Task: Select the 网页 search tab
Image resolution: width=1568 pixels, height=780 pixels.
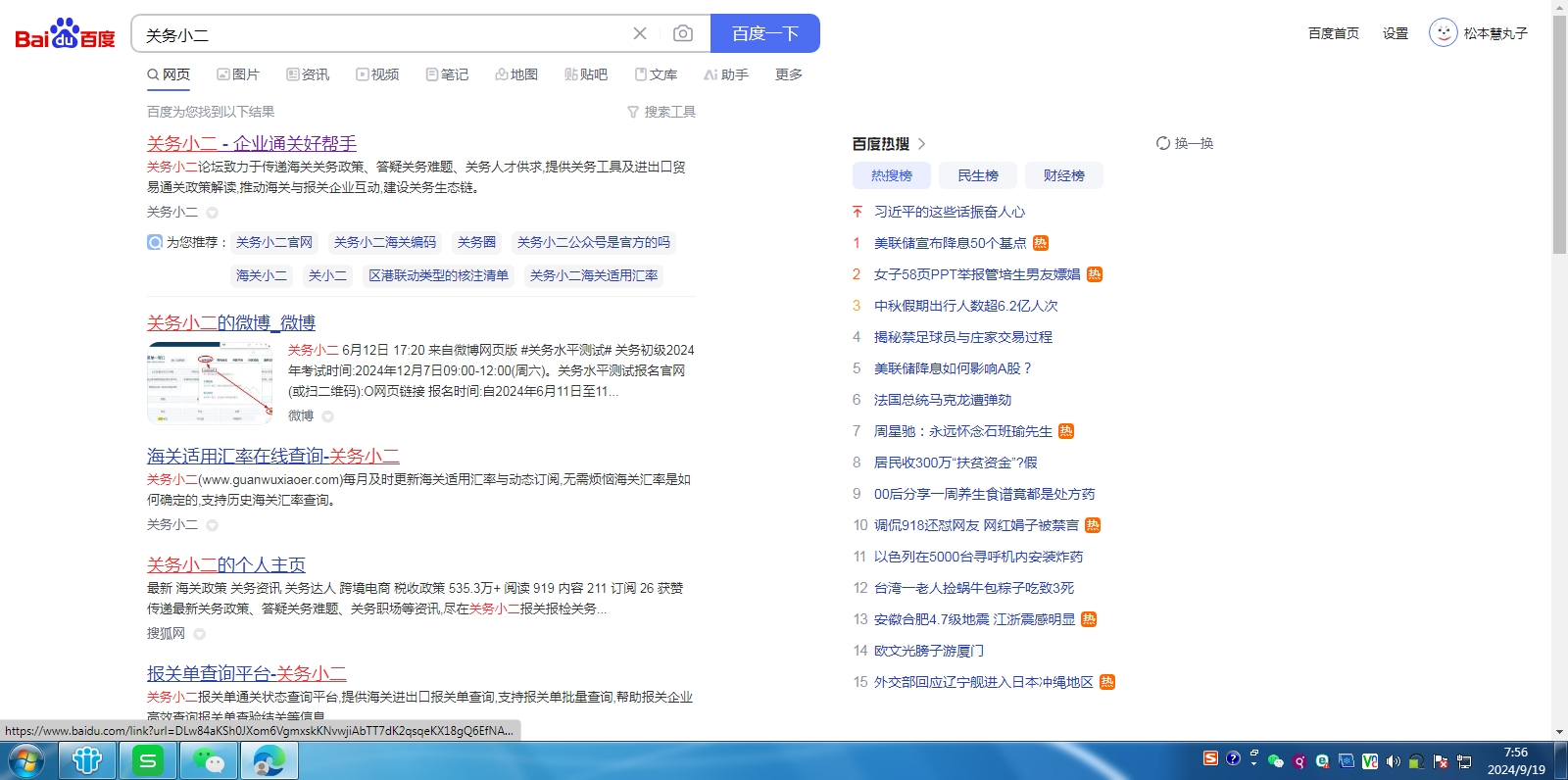Action: pos(169,74)
